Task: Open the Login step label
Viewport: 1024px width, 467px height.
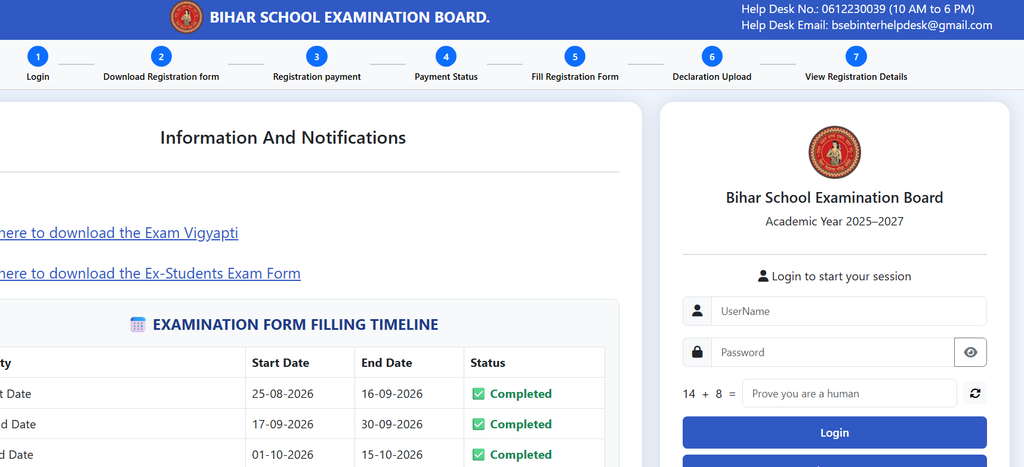Action: [x=38, y=77]
